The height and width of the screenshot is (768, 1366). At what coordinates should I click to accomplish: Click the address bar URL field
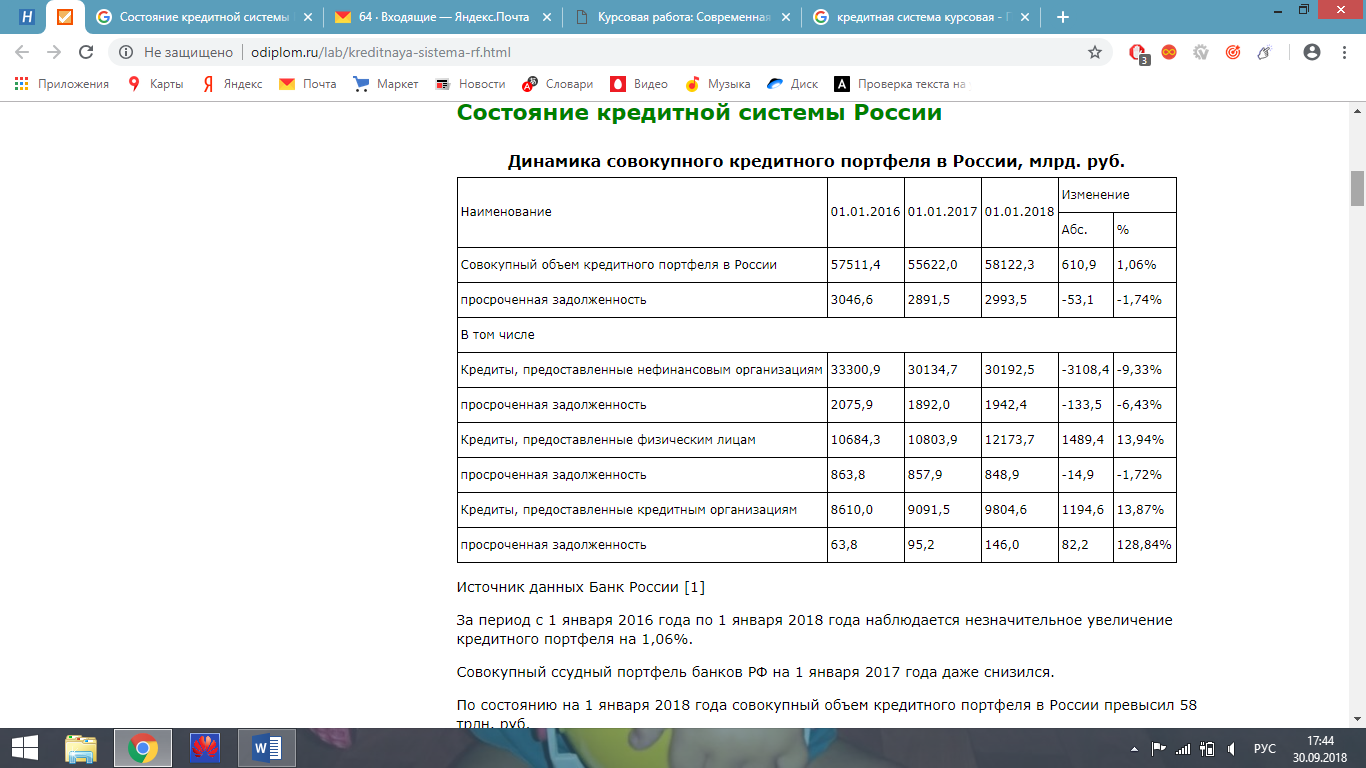[x=660, y=52]
